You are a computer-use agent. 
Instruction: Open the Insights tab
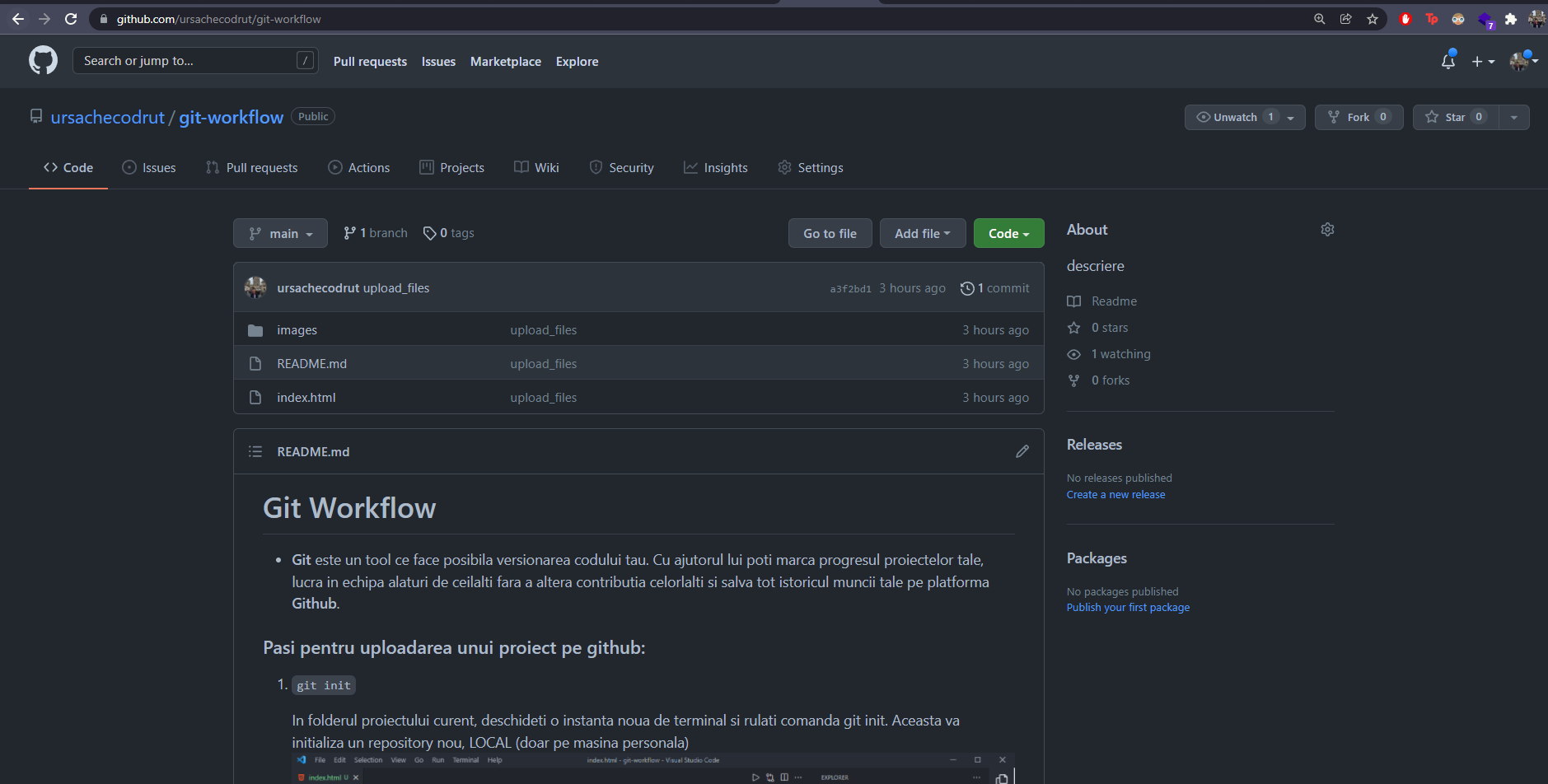[716, 168]
